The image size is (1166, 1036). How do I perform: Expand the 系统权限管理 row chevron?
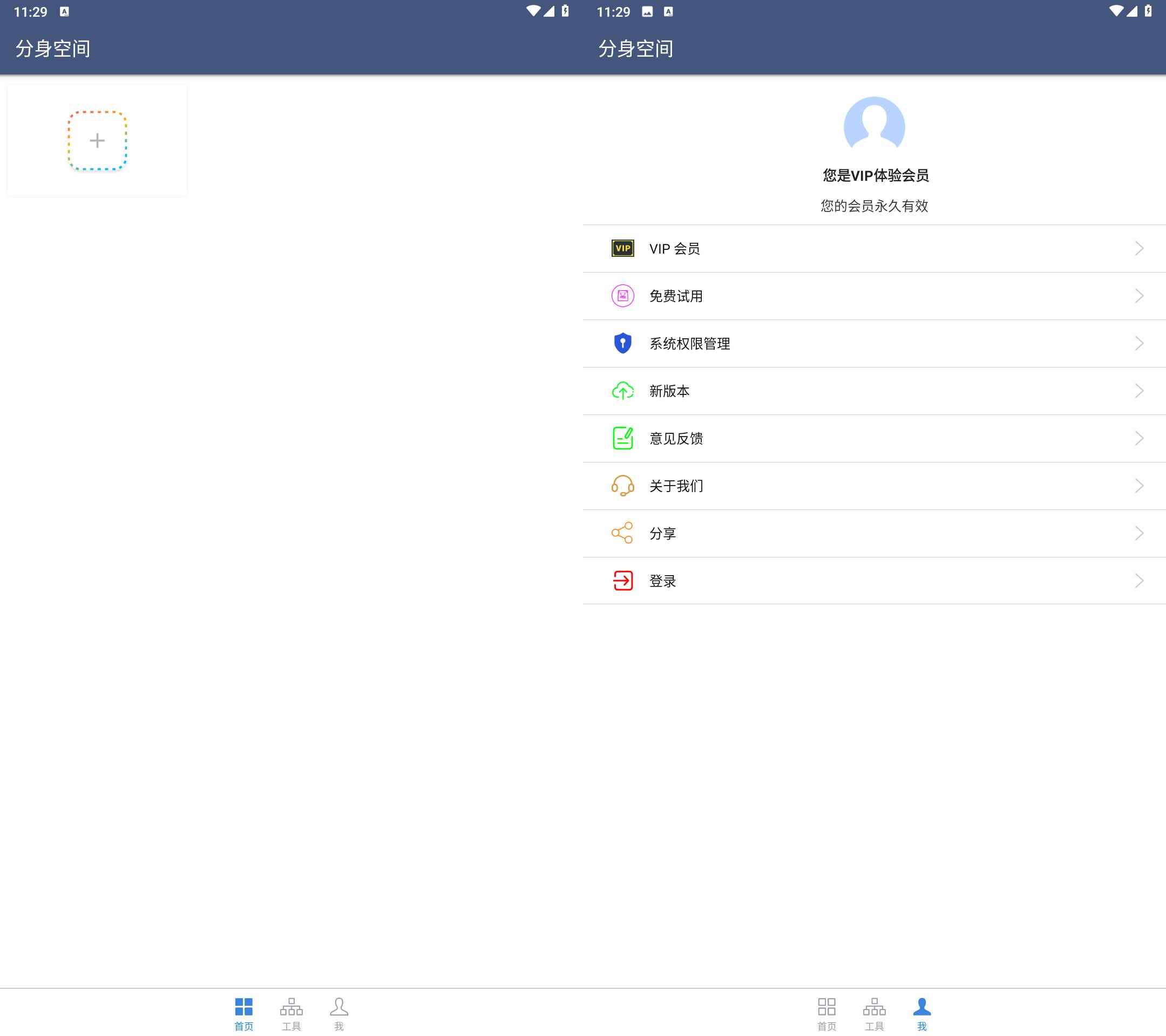(1138, 343)
